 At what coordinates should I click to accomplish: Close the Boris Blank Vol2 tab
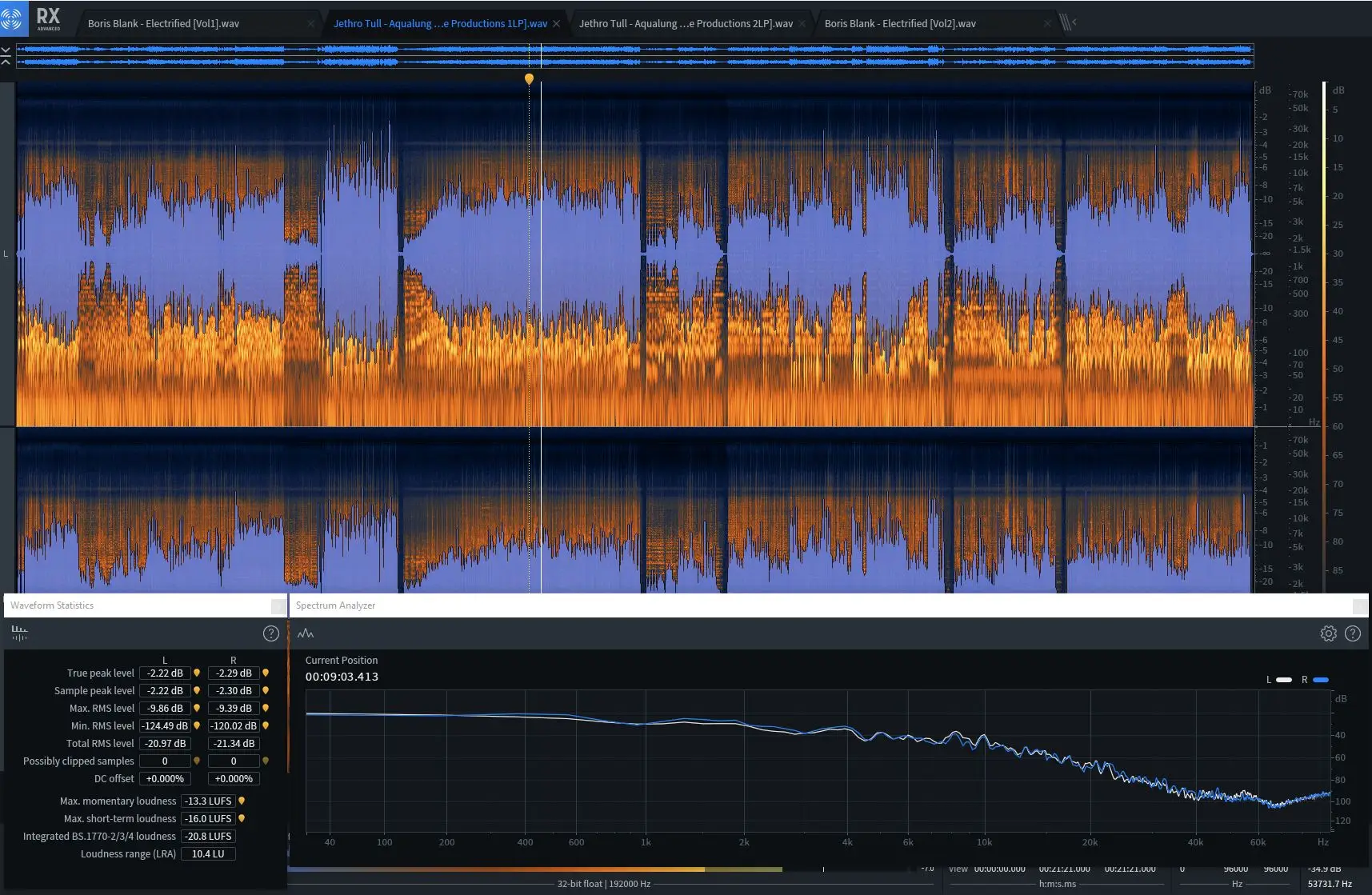1046,24
